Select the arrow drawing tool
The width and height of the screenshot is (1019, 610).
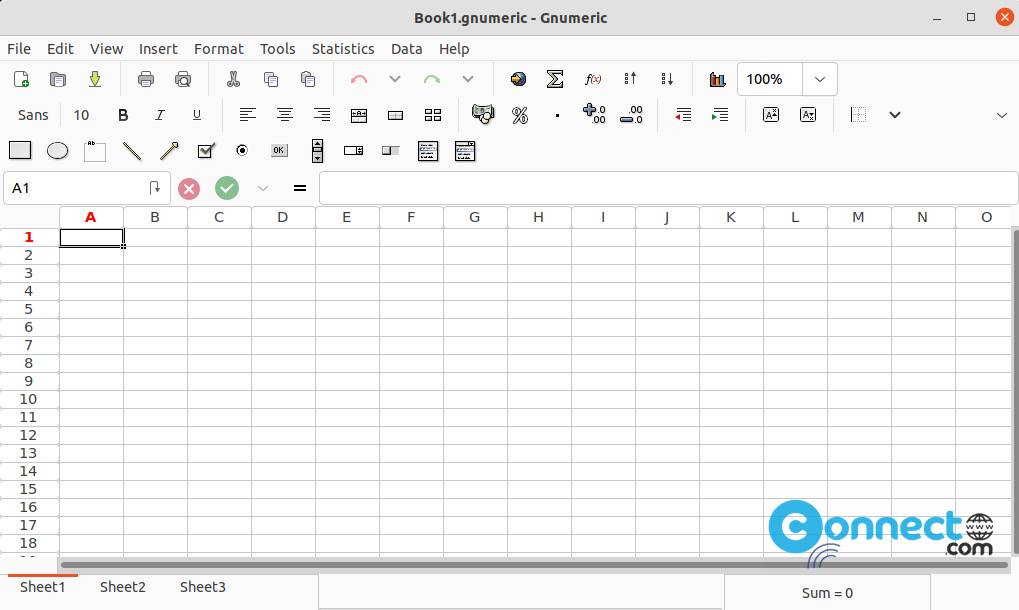pyautogui.click(x=169, y=151)
